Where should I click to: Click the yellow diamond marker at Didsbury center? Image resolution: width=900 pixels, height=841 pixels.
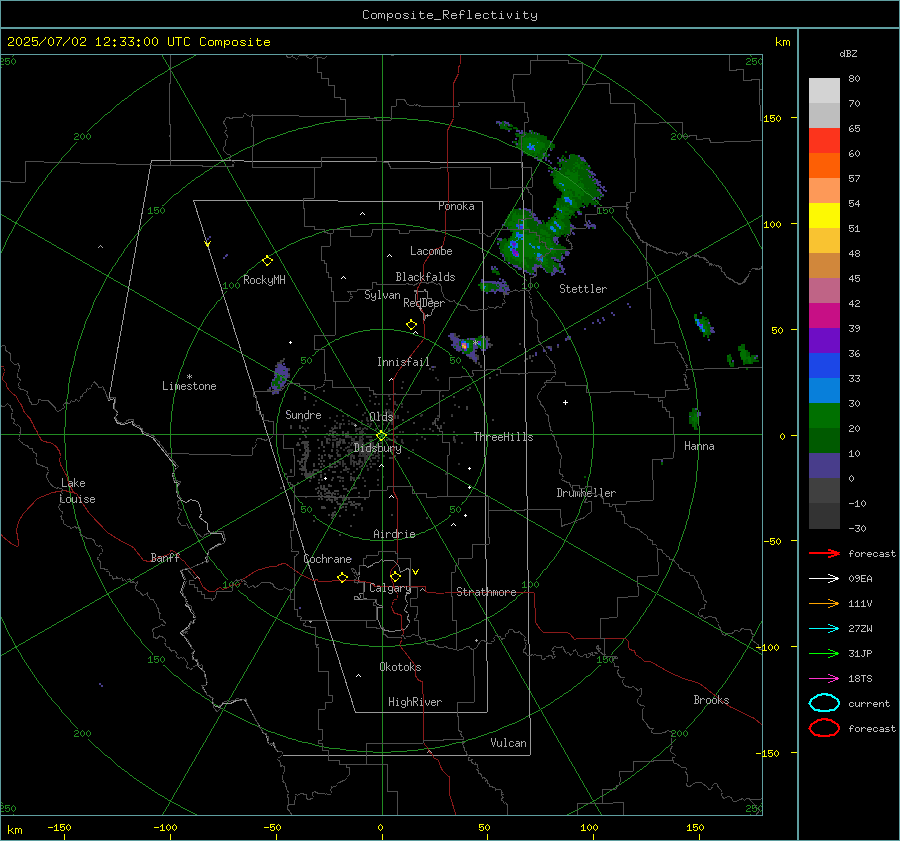coord(382,436)
